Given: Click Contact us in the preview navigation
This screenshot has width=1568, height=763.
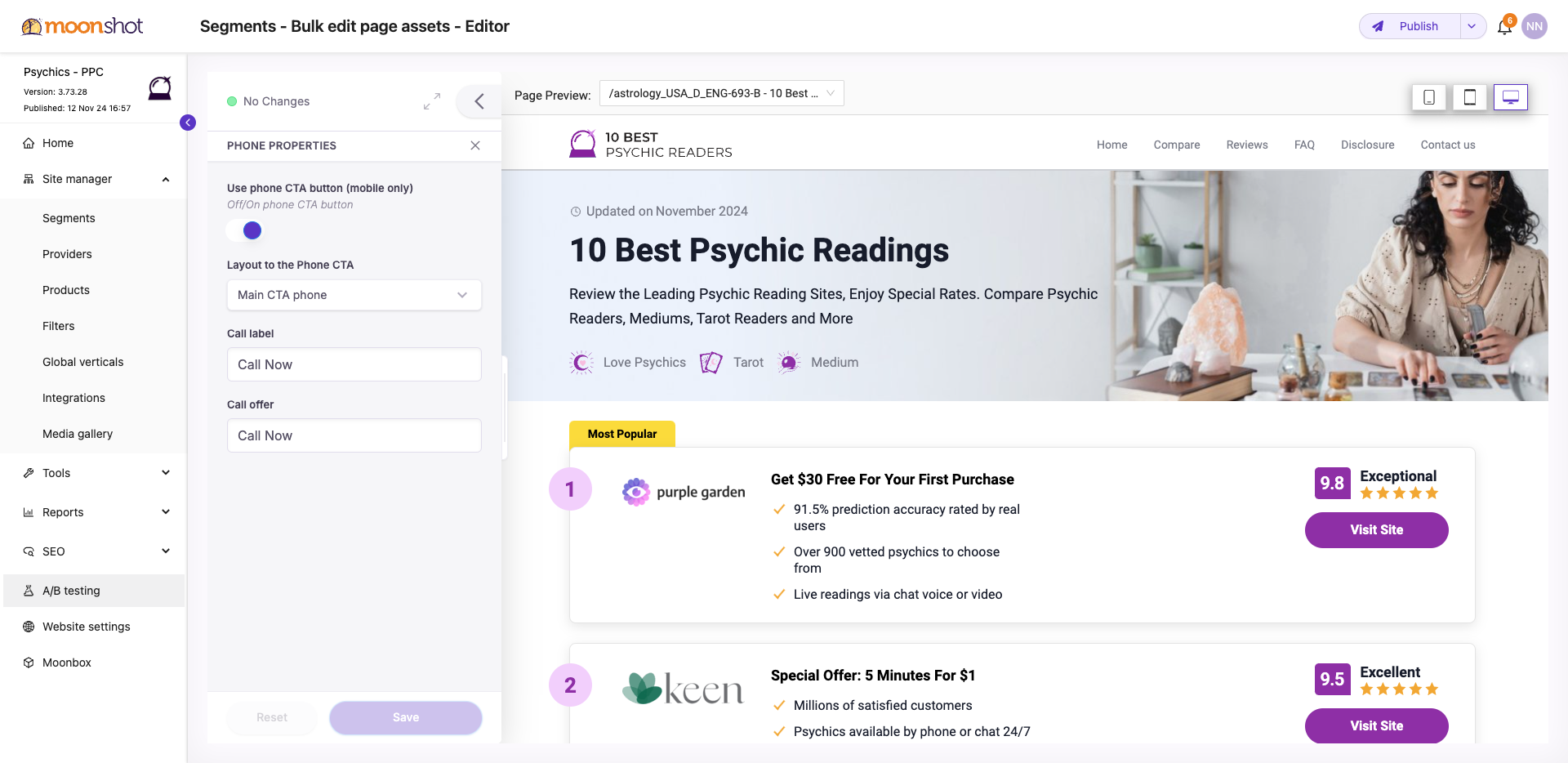Looking at the screenshot, I should click(1448, 145).
